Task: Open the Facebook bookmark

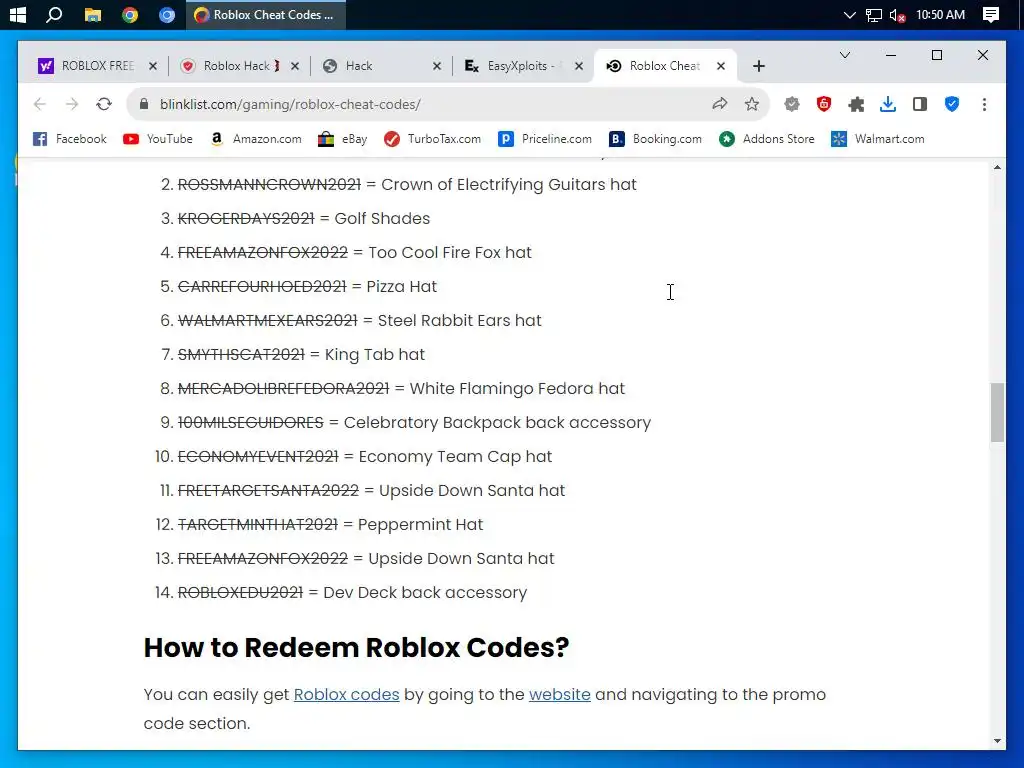Action: coord(70,139)
